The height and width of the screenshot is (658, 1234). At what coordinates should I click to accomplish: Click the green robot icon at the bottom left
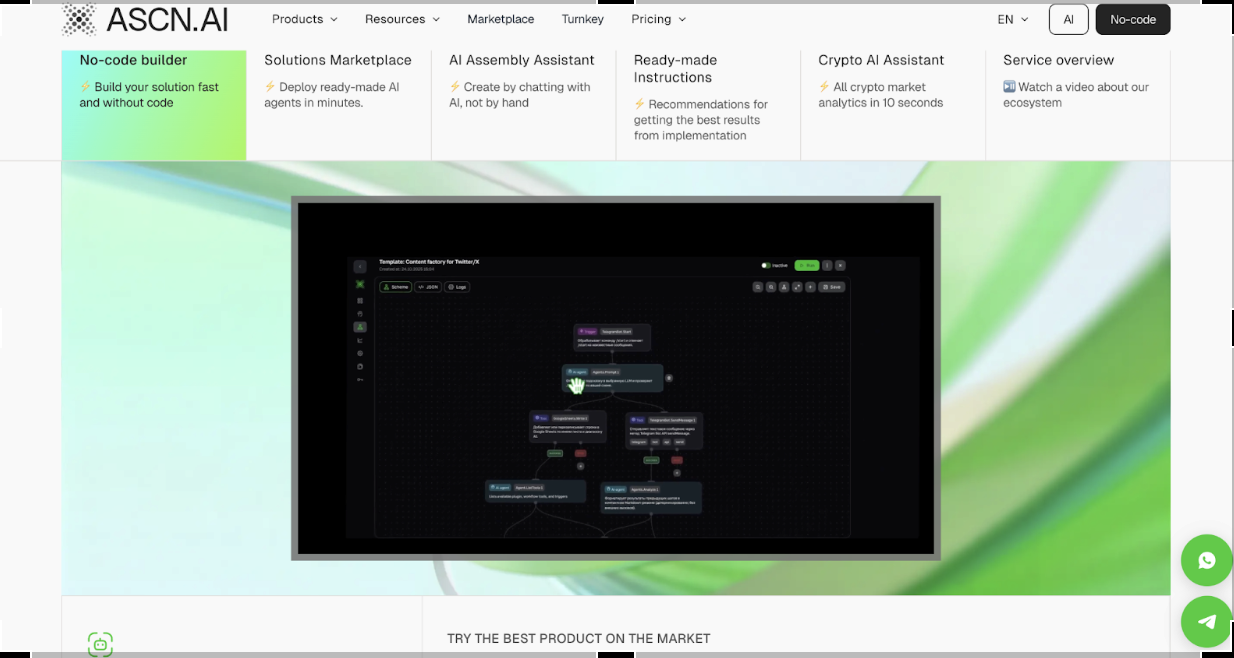(x=100, y=643)
